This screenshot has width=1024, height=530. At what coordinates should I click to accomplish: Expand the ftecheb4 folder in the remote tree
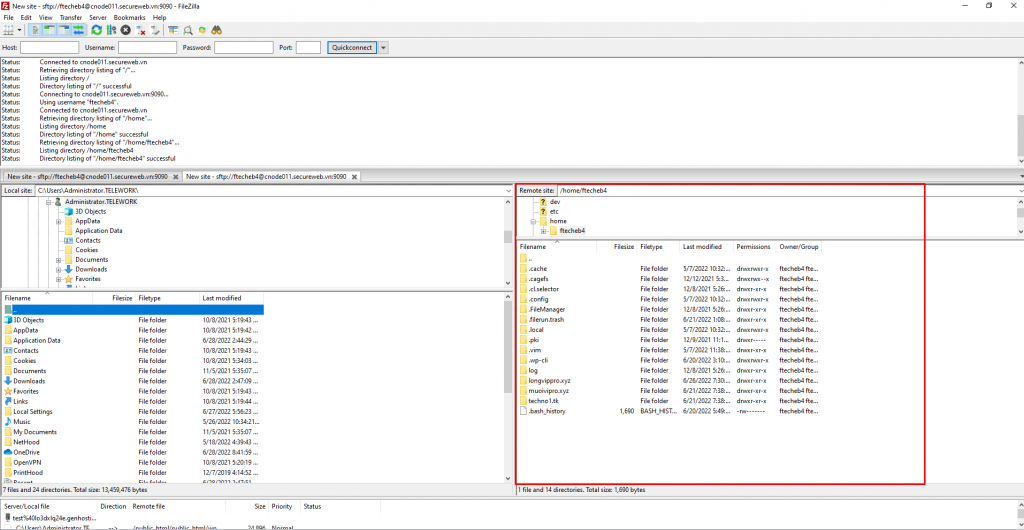tap(543, 231)
